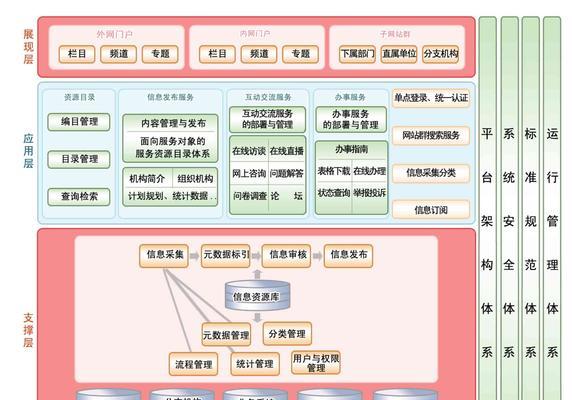Select 栏目 under 外网门户
The width and height of the screenshot is (572, 400).
[x=77, y=54]
